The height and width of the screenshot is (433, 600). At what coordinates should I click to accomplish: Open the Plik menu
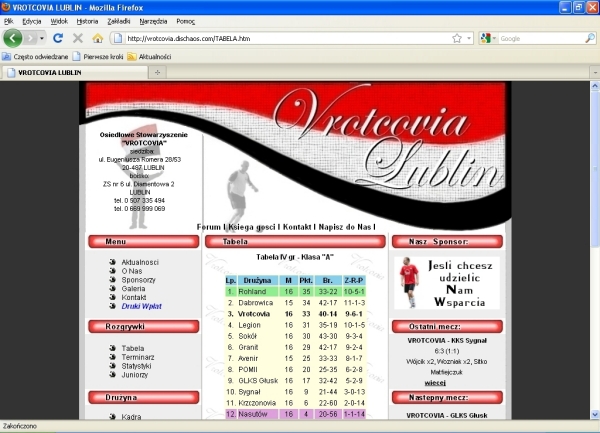pos(8,21)
